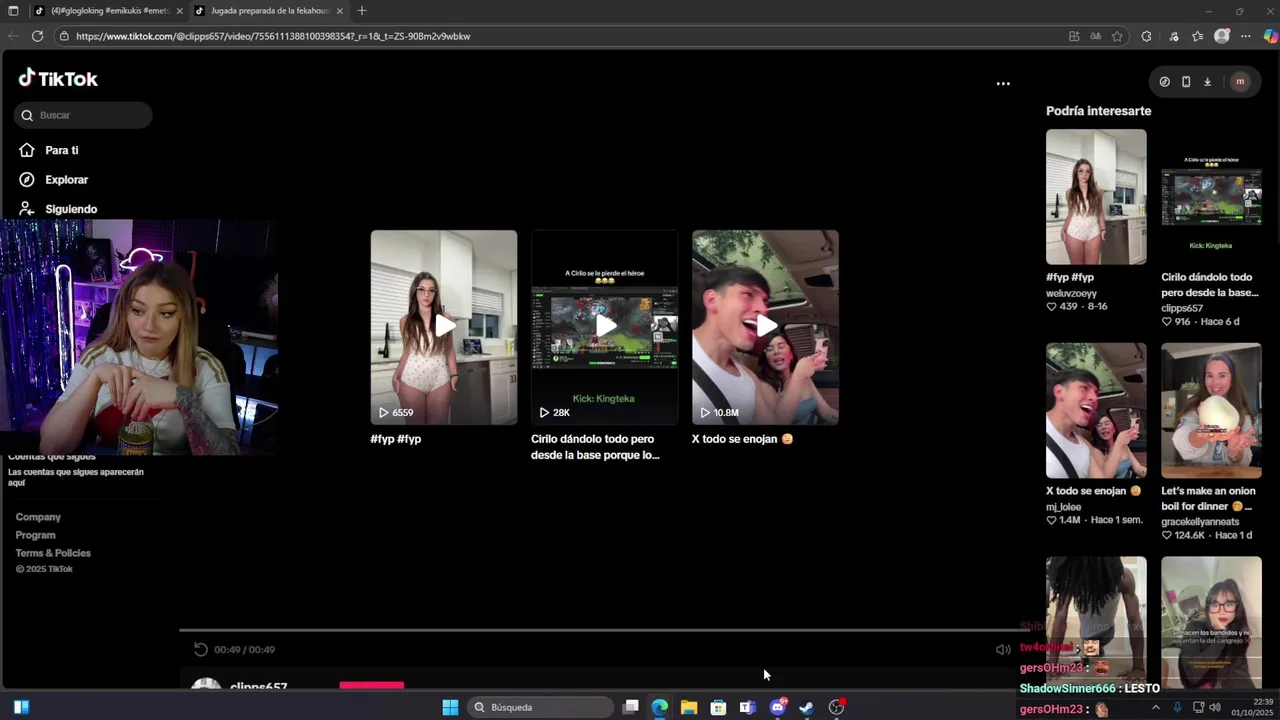Open sidebar thumbnail with 916 likes

pos(1211,197)
